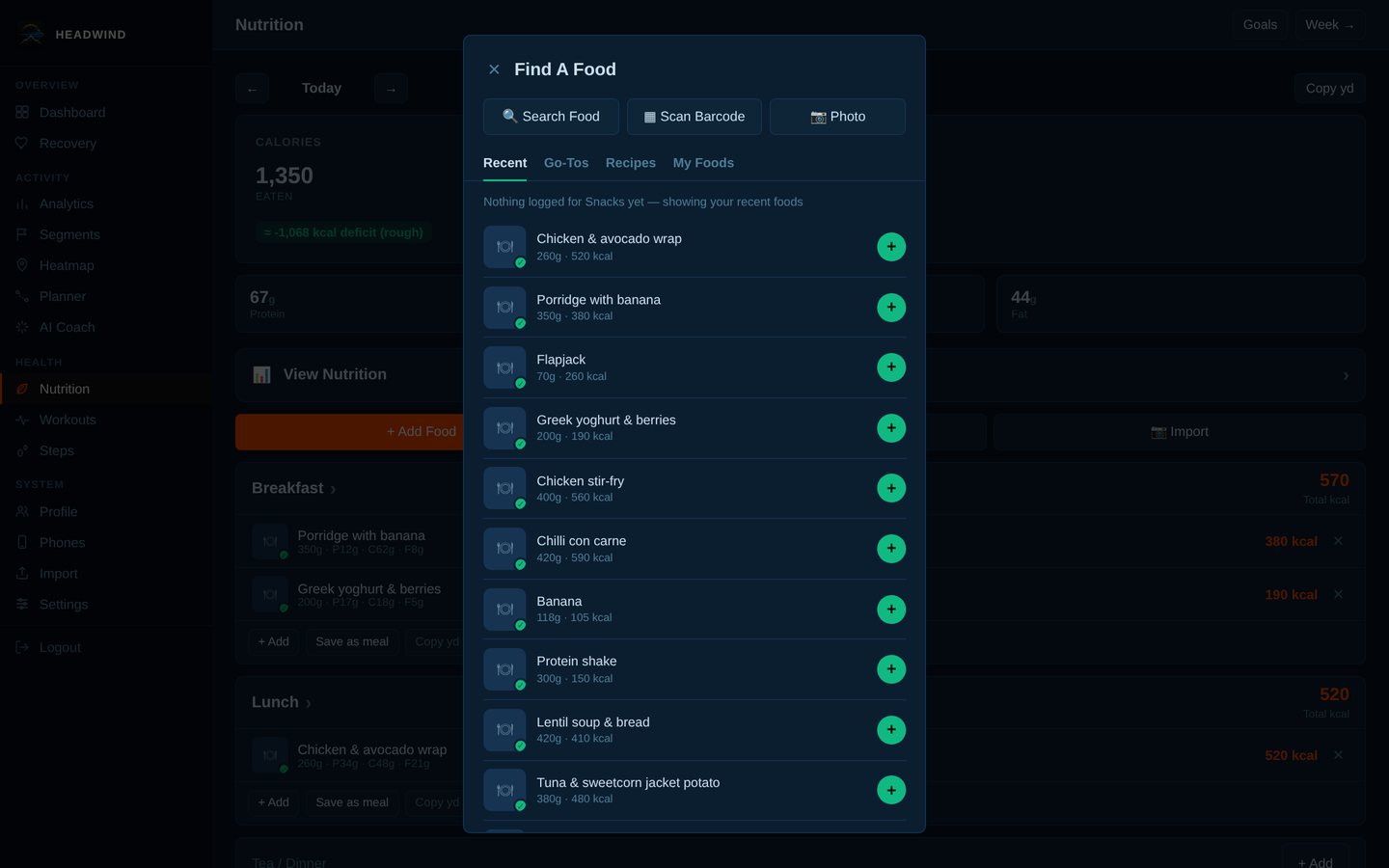1389x868 pixels.
Task: Switch to the Recent tab
Action: pos(504,163)
